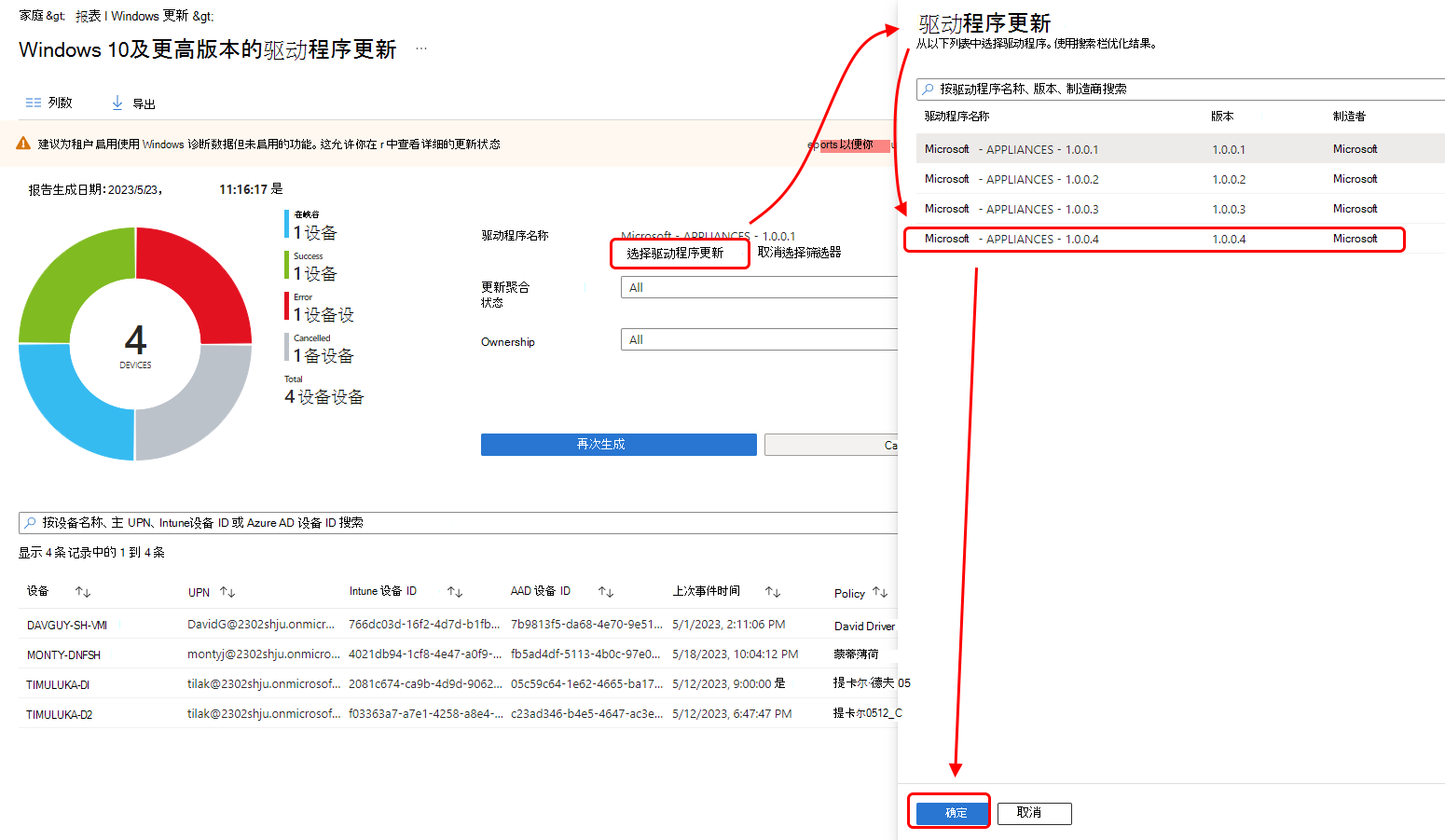This screenshot has height=840, width=1445.
Task: Sort table by 设备 column arrows
Action: [x=83, y=592]
